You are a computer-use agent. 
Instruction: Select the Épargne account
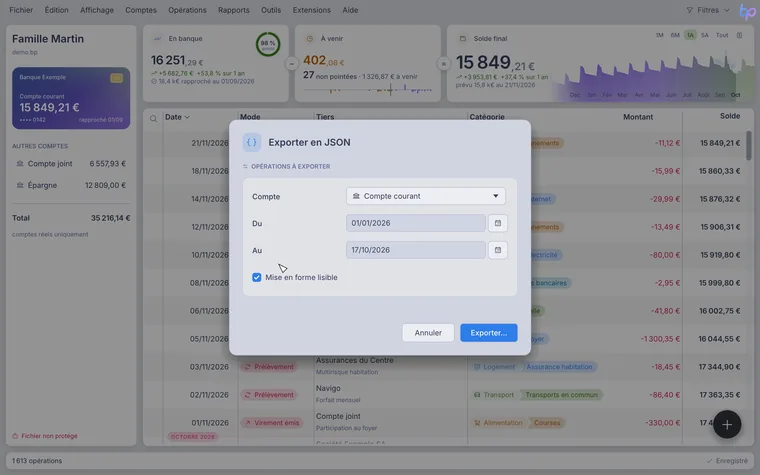[71, 185]
